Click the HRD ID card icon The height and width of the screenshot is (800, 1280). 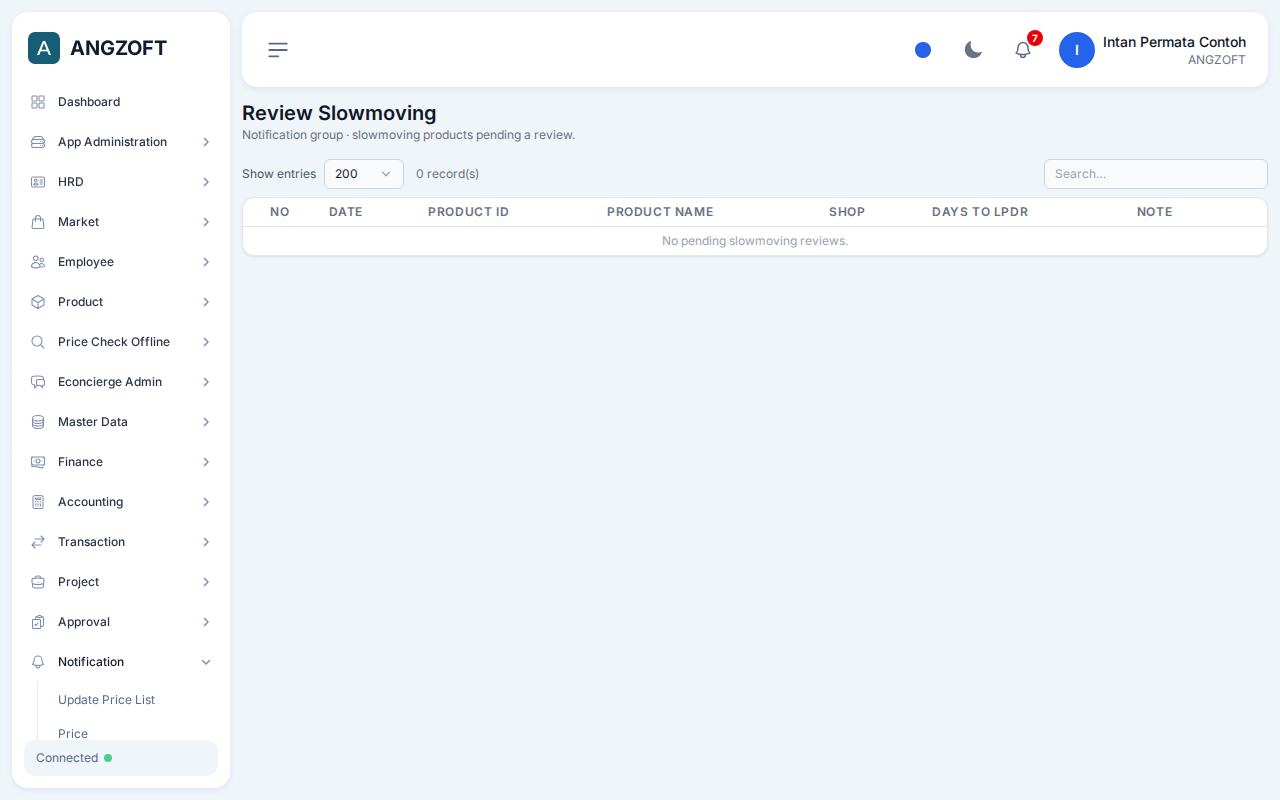click(38, 182)
